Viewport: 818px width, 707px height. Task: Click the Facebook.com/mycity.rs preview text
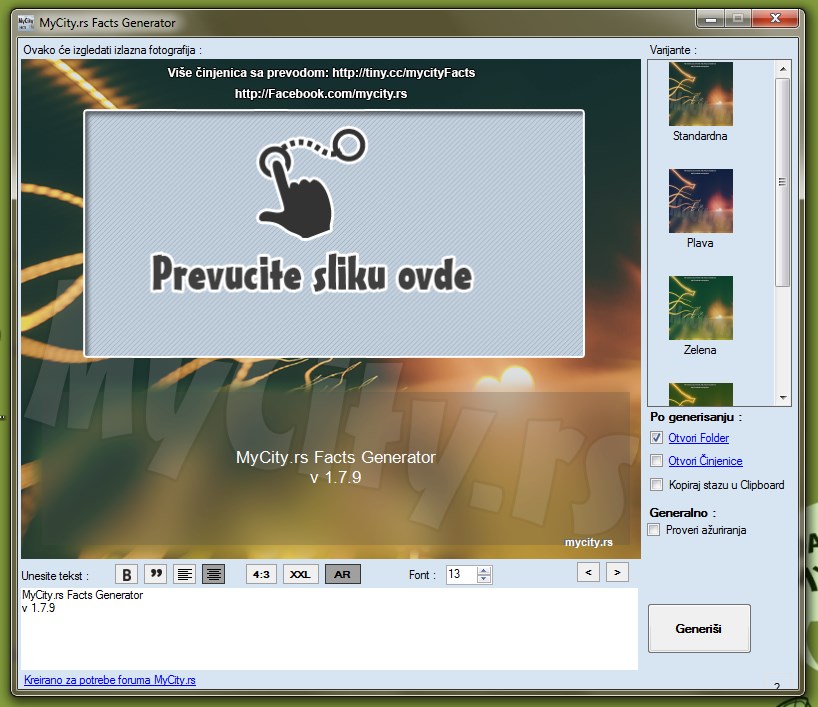coord(321,94)
